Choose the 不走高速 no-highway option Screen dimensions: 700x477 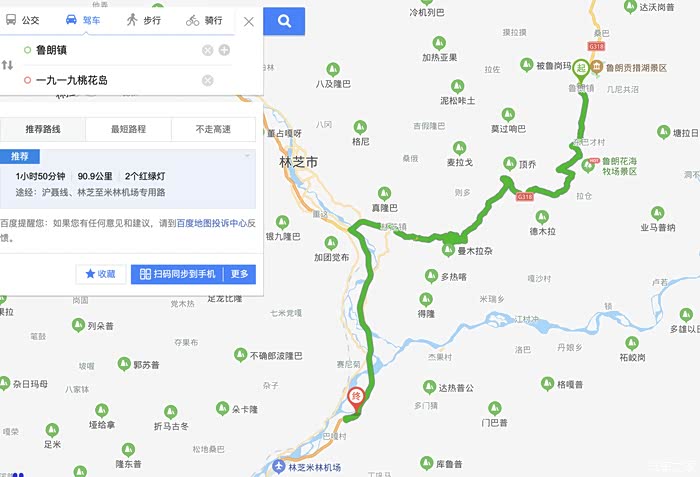[x=213, y=129]
